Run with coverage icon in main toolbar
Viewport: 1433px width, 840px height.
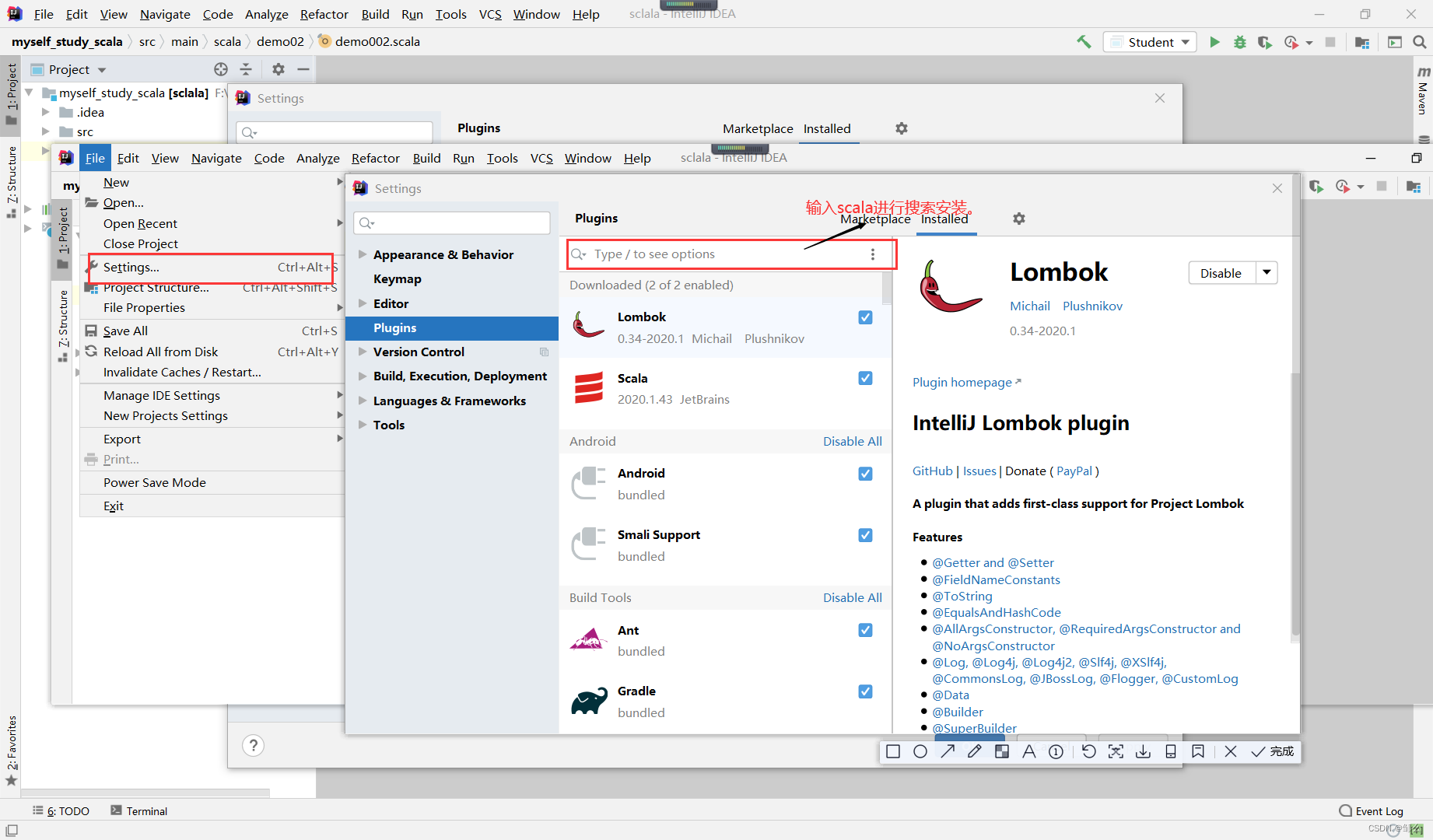pyautogui.click(x=1265, y=42)
